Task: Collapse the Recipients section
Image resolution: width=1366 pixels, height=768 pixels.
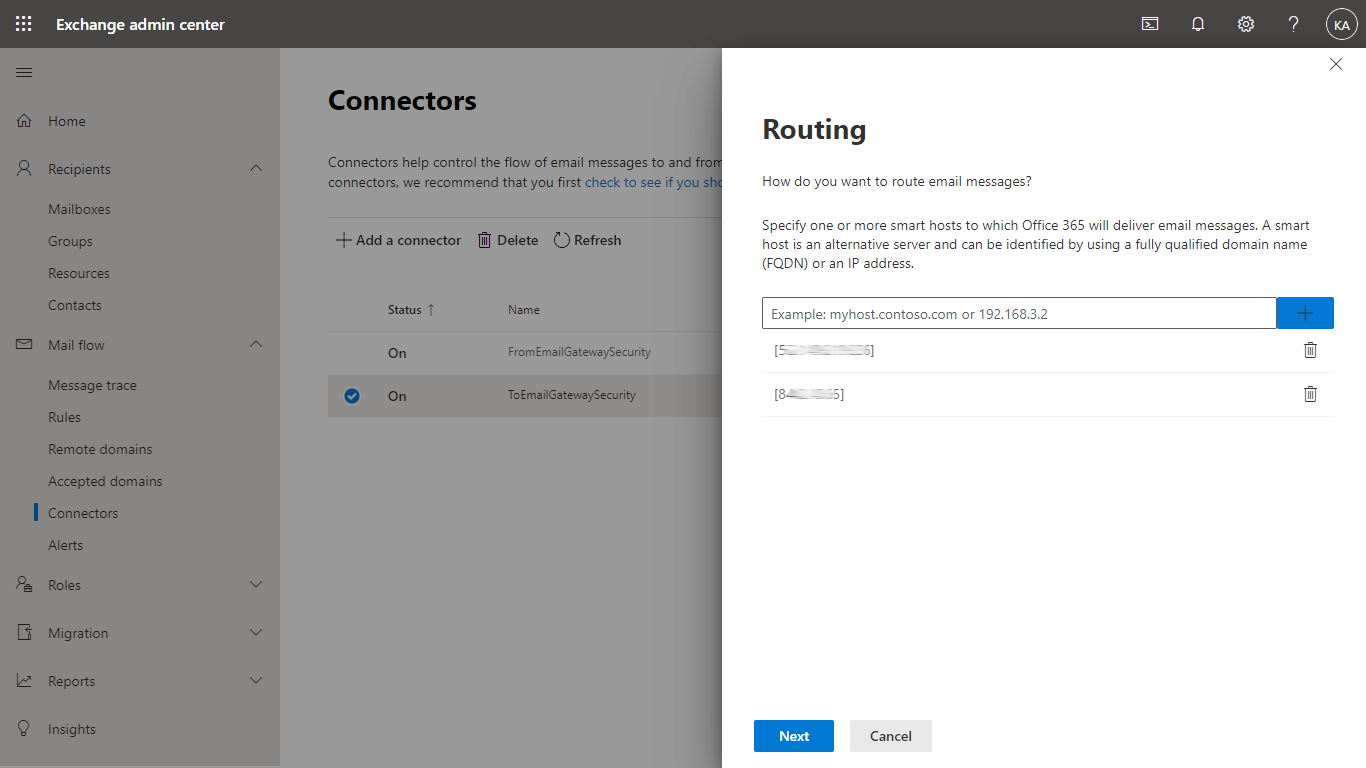Action: pyautogui.click(x=256, y=169)
